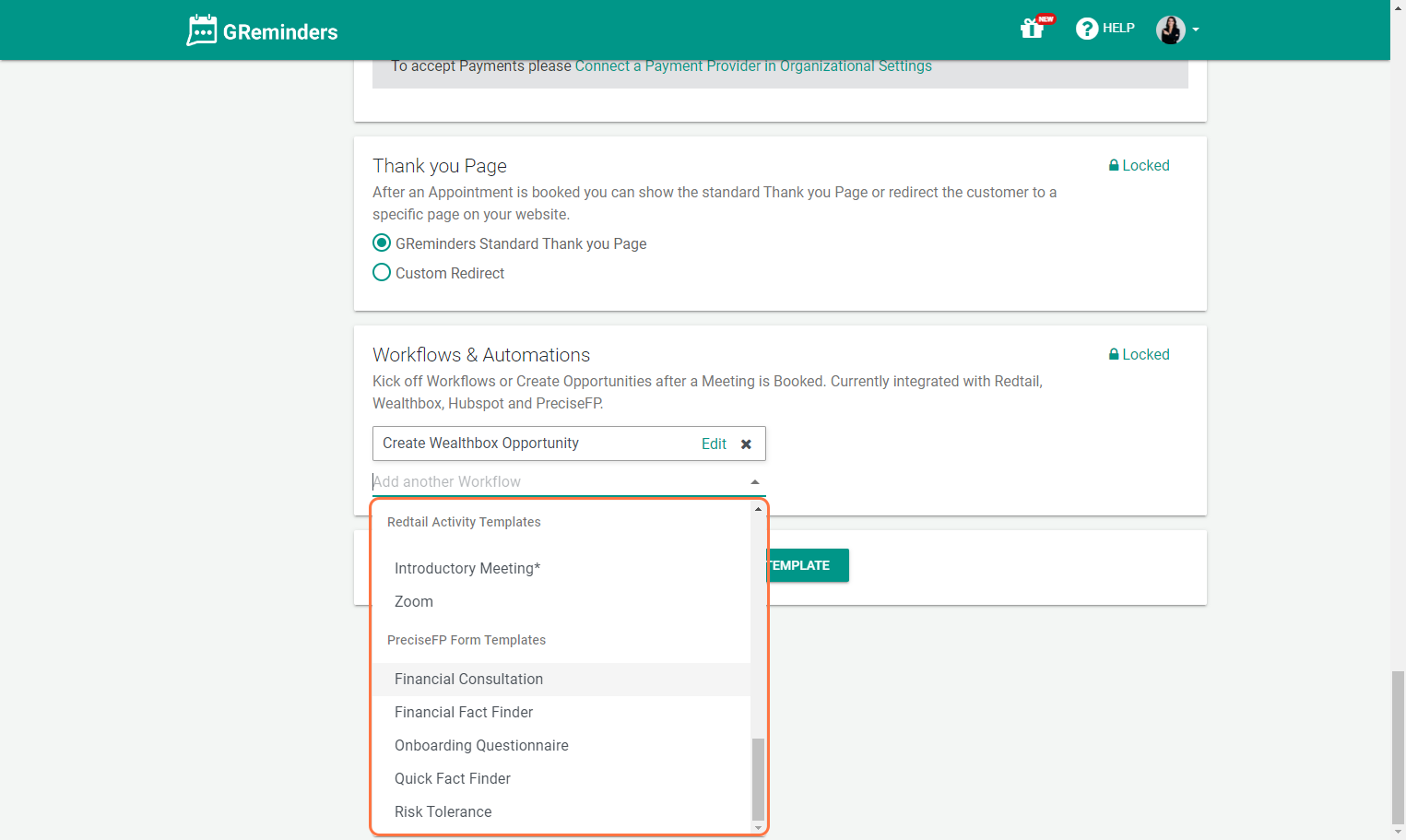
Task: Edit the Create Wealthbox Opportunity workflow
Action: pyautogui.click(x=714, y=444)
